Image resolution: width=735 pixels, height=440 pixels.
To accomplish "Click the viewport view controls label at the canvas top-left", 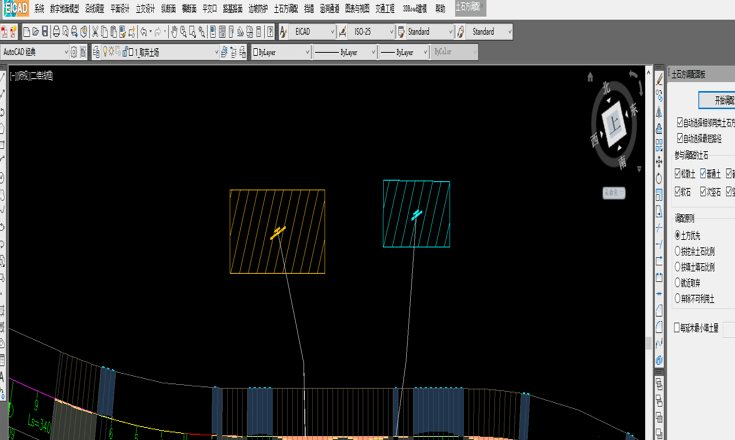I will [x=32, y=75].
